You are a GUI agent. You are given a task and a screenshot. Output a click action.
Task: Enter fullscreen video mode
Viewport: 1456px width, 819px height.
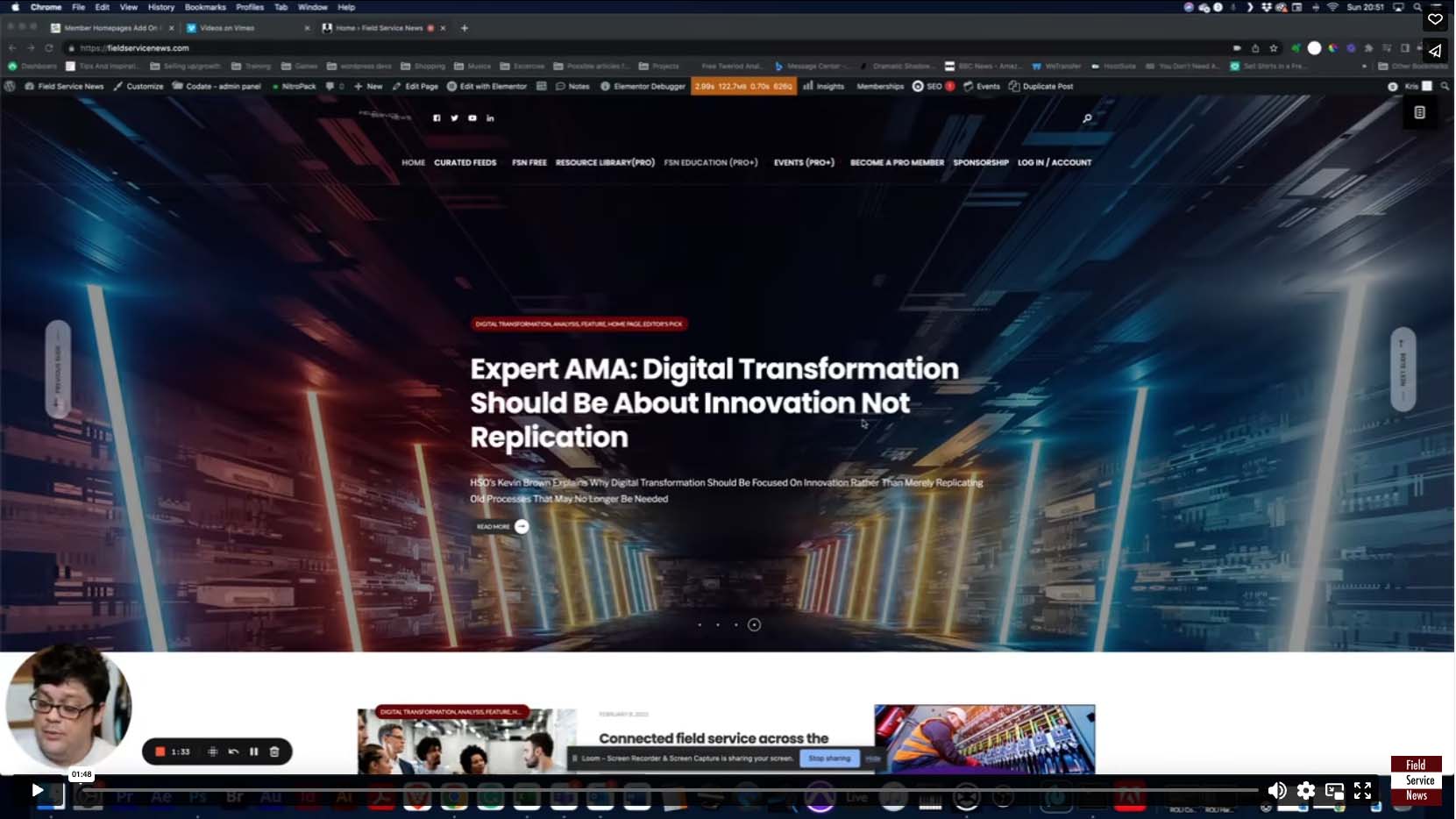click(1362, 791)
